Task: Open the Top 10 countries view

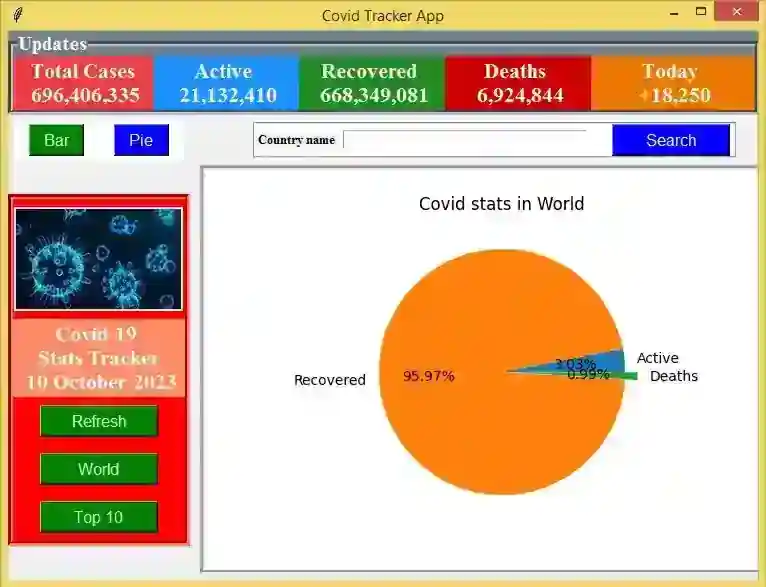Action: [99, 517]
